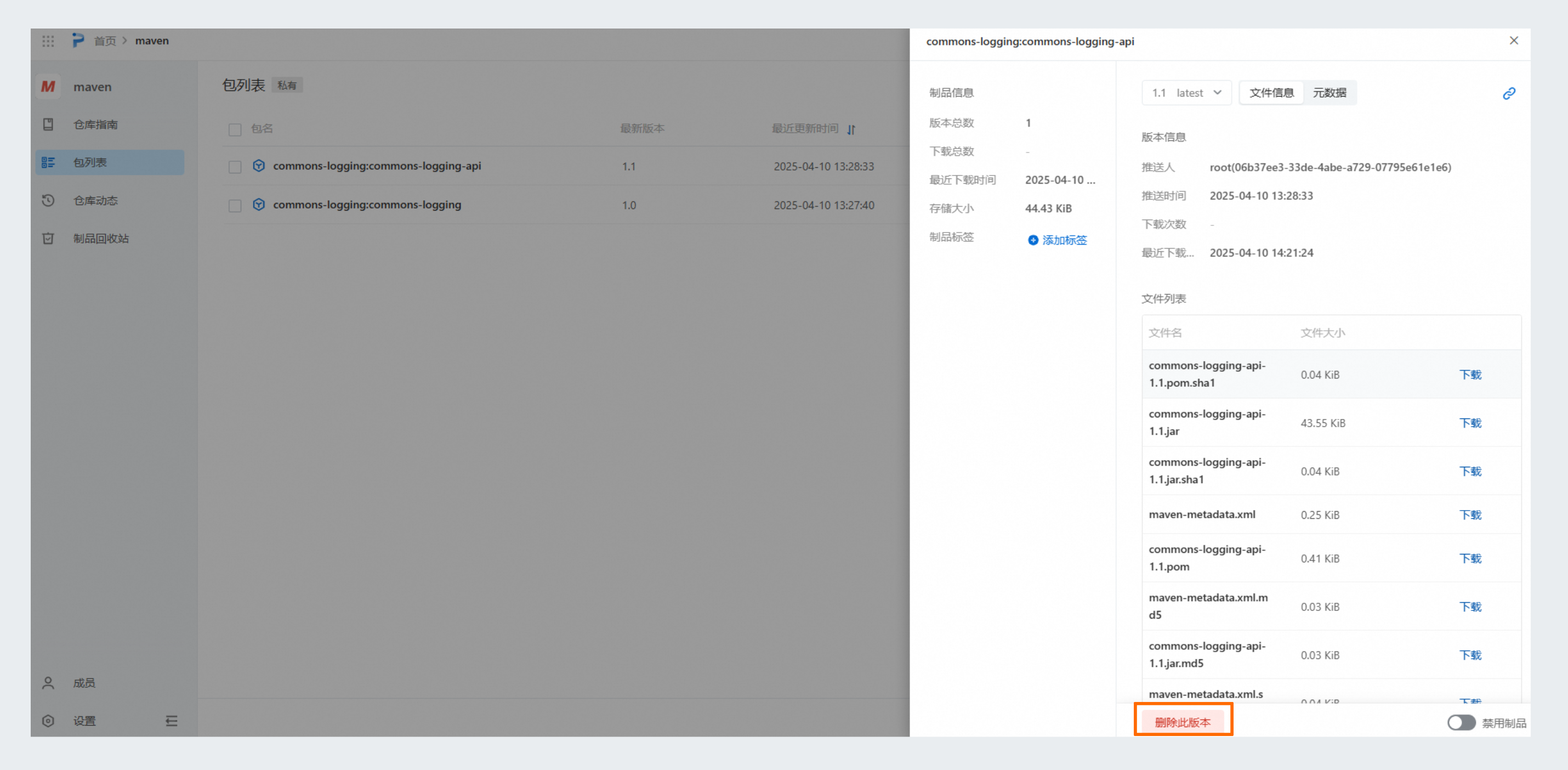Open 成员 in the sidebar
The width and height of the screenshot is (1568, 770).
(x=110, y=682)
